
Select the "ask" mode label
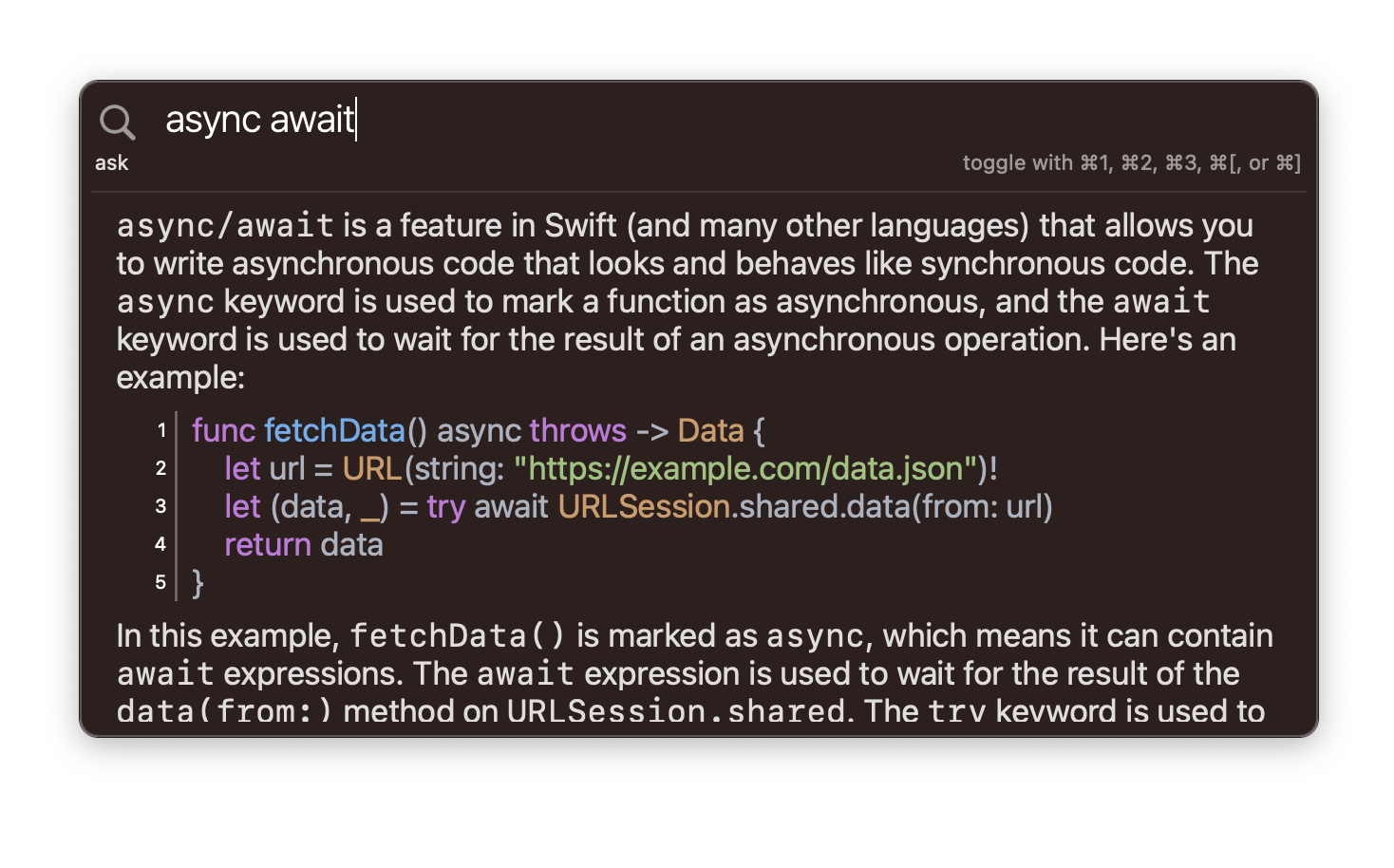pyautogui.click(x=111, y=162)
